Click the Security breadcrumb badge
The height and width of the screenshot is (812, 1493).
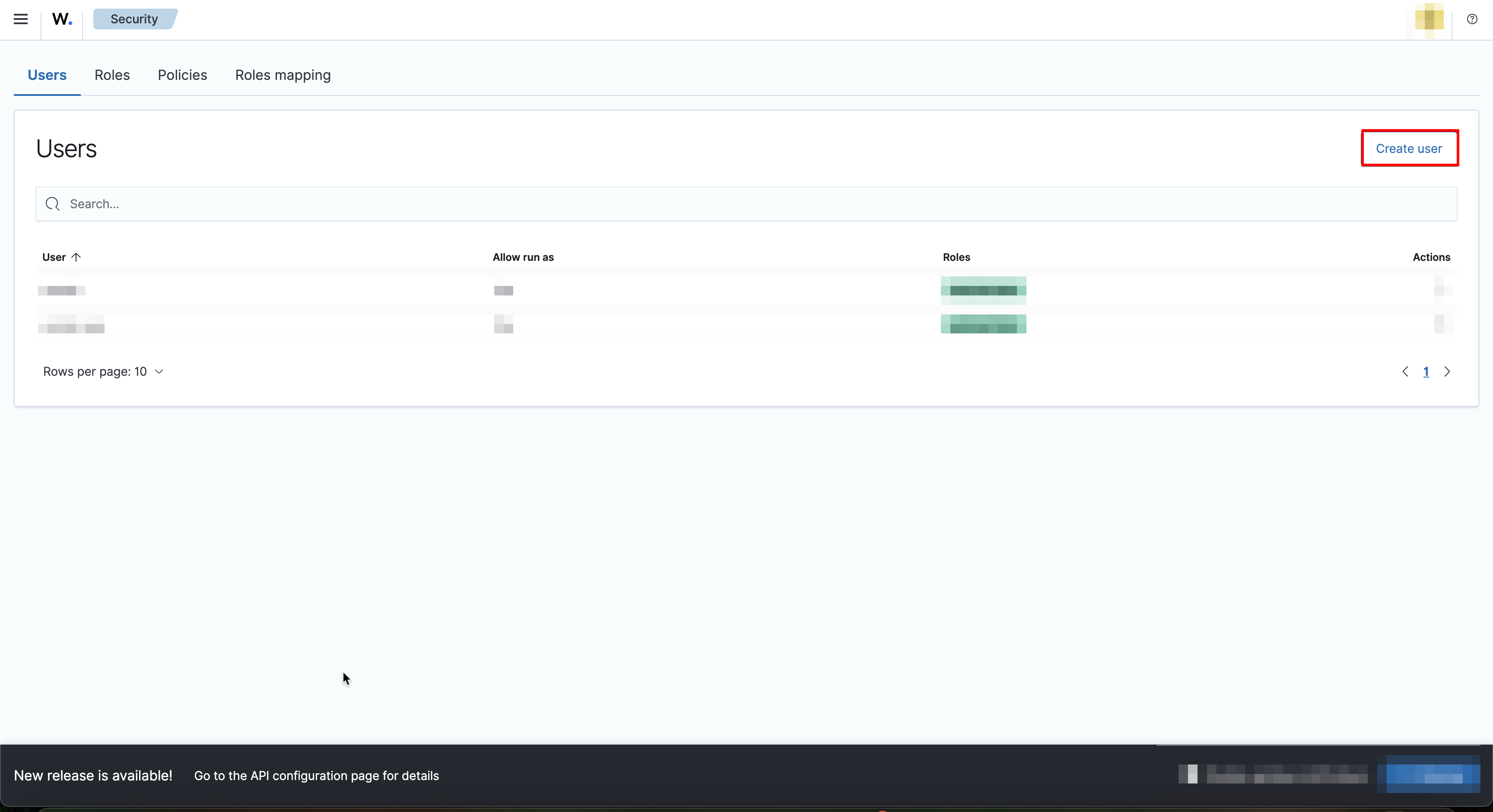[x=134, y=19]
